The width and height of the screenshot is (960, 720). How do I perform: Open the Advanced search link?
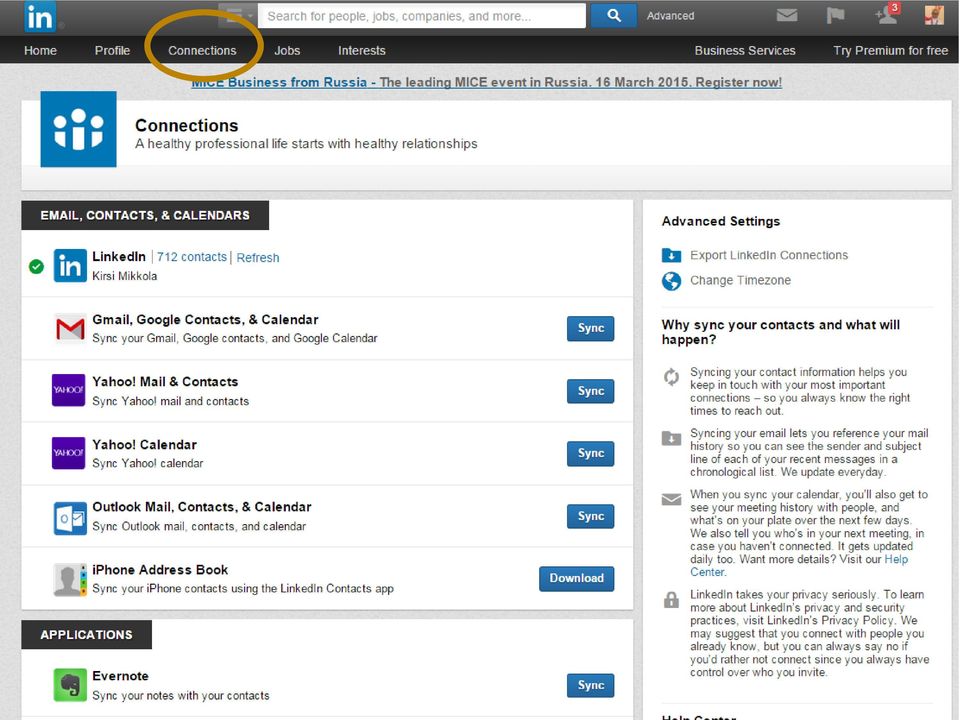pyautogui.click(x=670, y=16)
